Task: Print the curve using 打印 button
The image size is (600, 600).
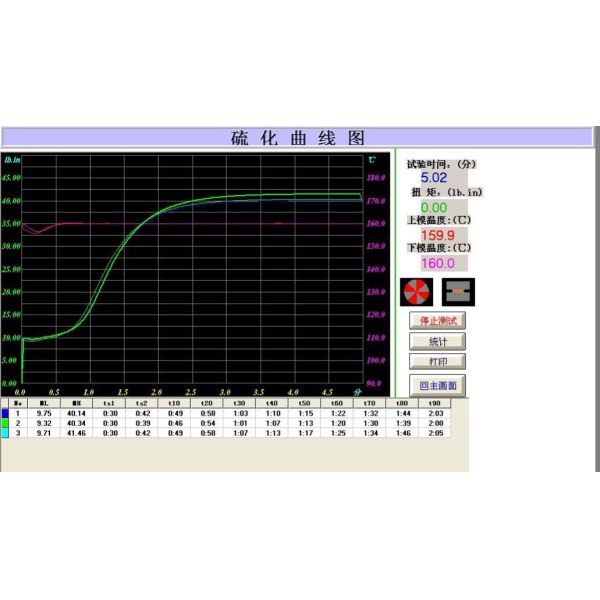Action: coord(437,361)
